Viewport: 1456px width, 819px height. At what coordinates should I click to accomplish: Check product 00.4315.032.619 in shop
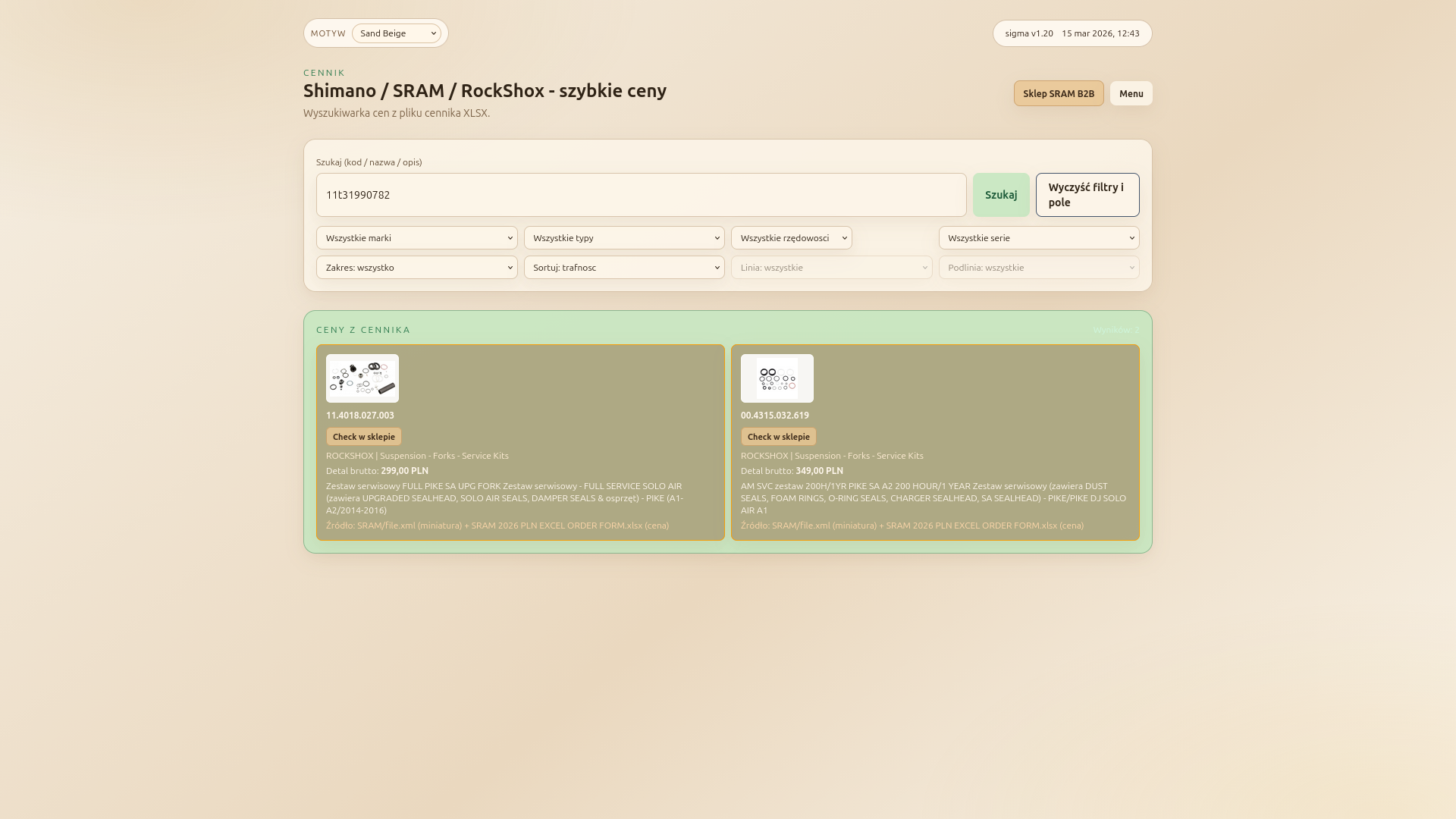[779, 437]
